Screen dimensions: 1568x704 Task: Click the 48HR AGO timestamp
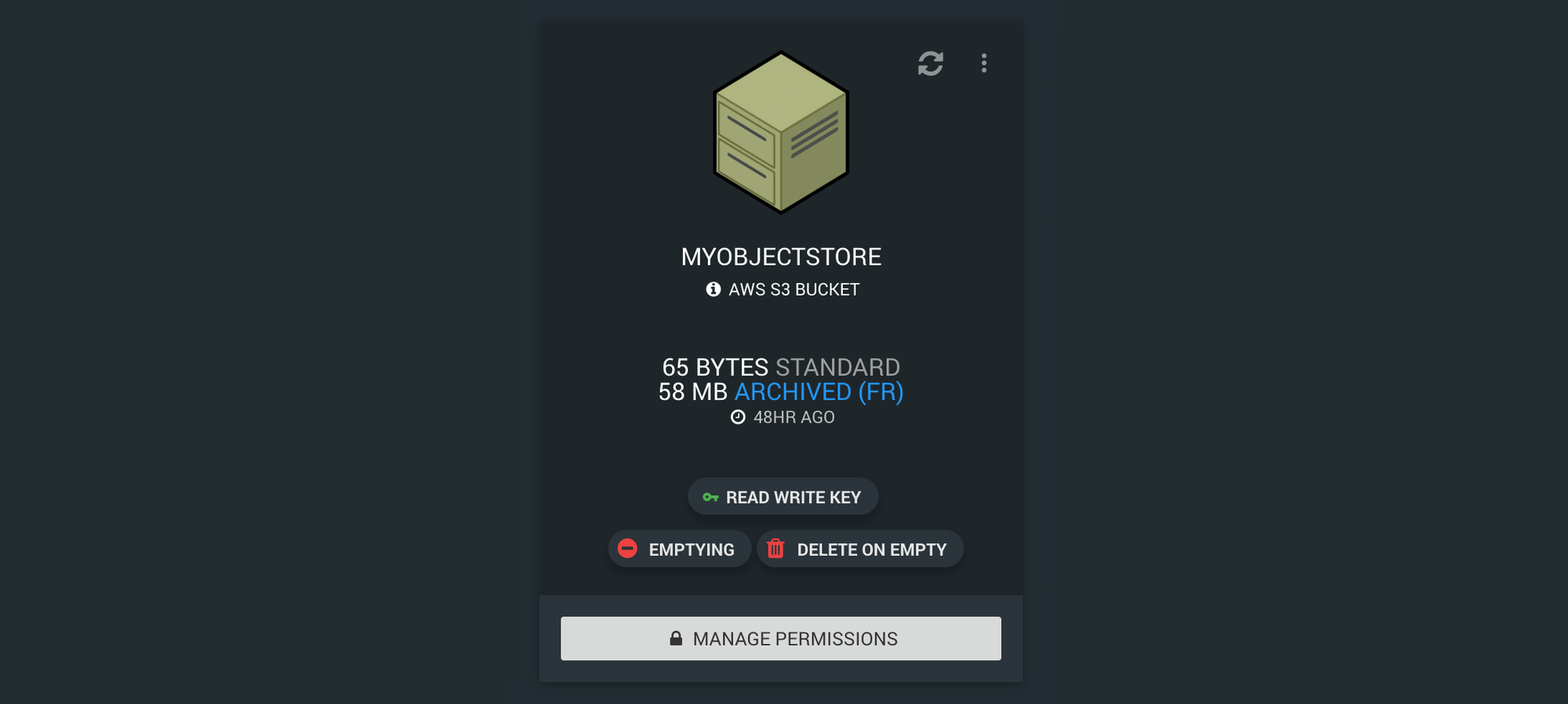(x=793, y=417)
